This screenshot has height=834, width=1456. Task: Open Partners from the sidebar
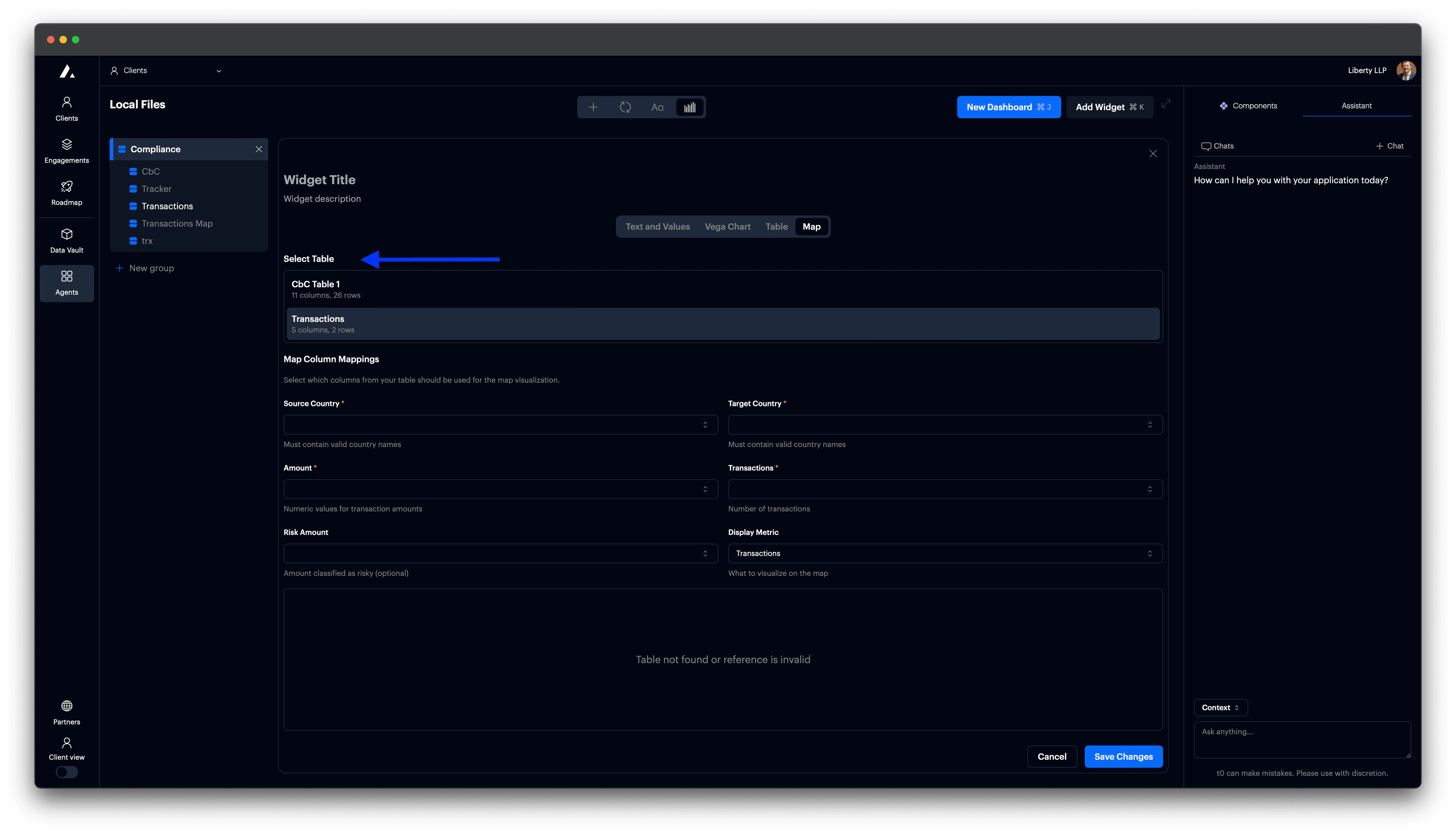click(x=66, y=712)
